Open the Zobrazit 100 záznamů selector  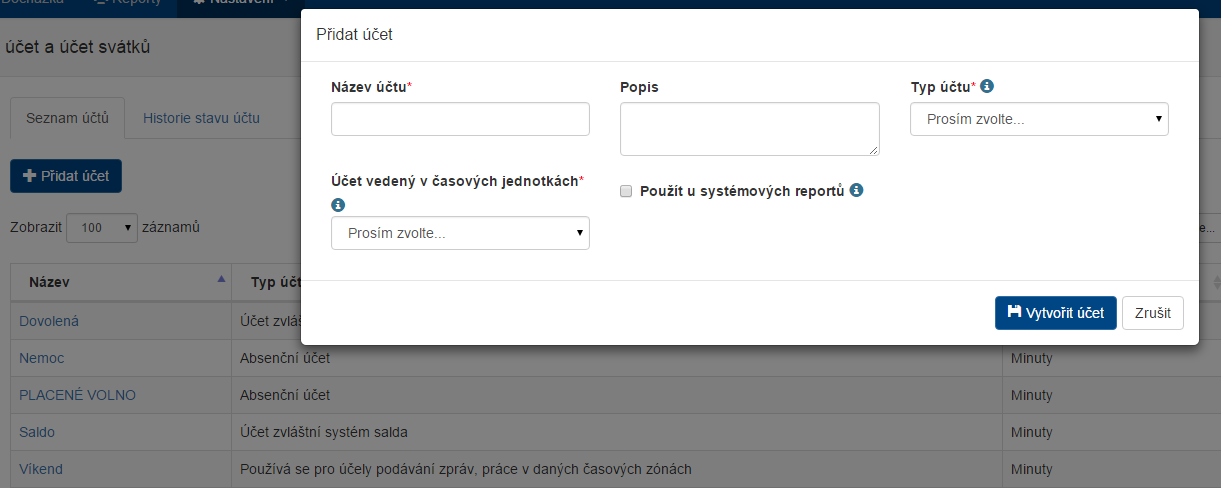coord(101,228)
